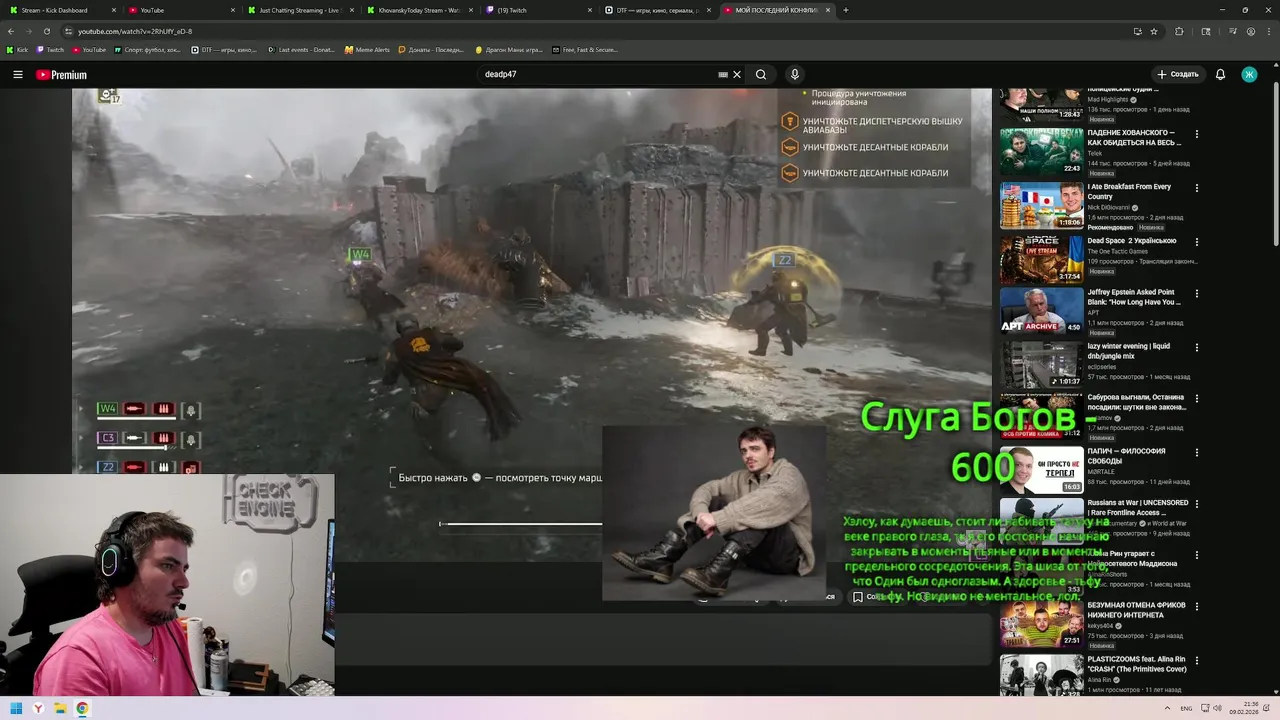Viewport: 1280px width, 720px height.
Task: Seek on the video progress bar
Action: pos(520,523)
